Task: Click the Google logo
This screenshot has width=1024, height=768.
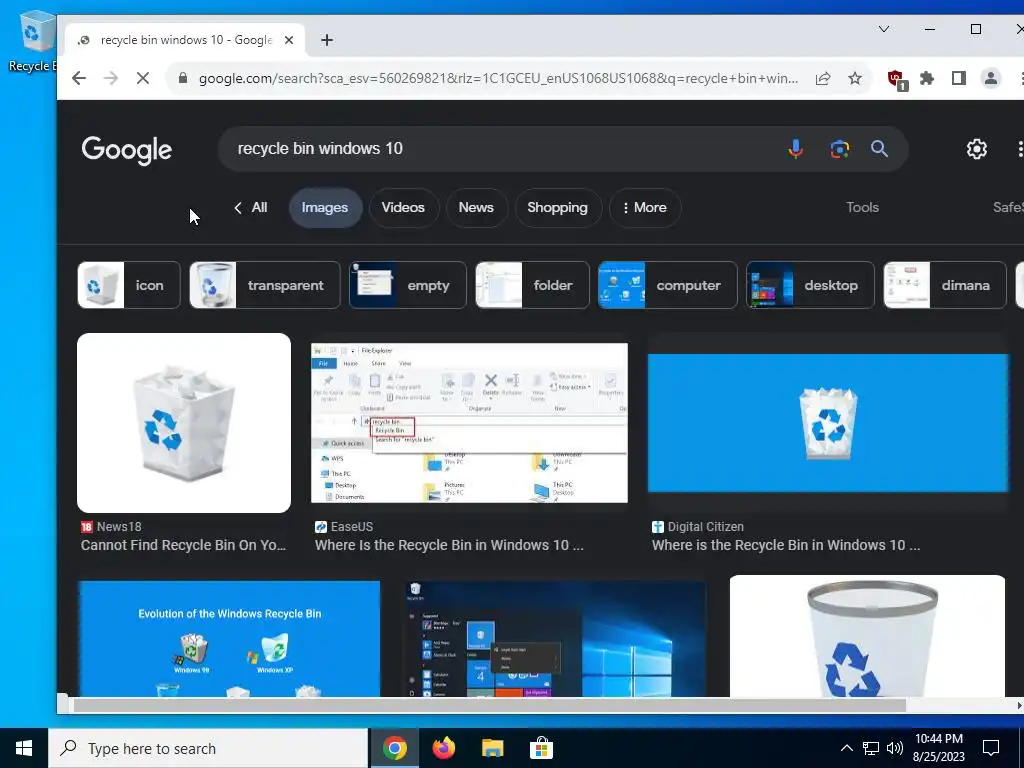Action: 127,150
